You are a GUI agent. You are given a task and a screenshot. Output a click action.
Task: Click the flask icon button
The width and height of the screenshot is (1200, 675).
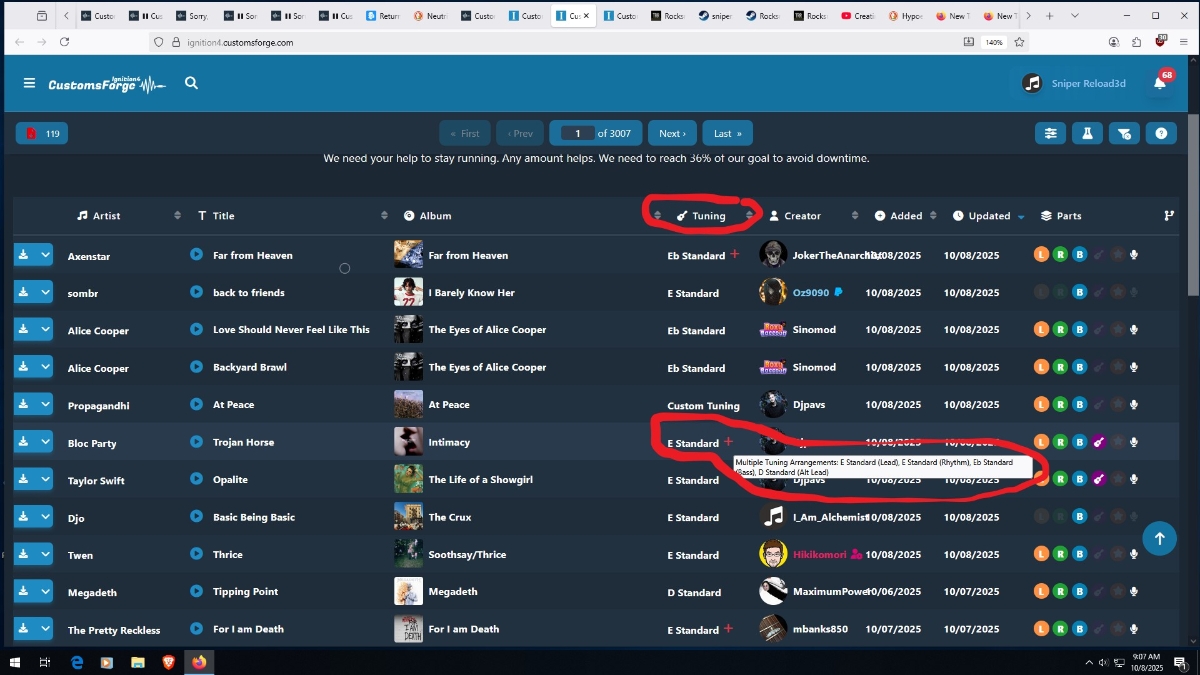coord(1087,133)
